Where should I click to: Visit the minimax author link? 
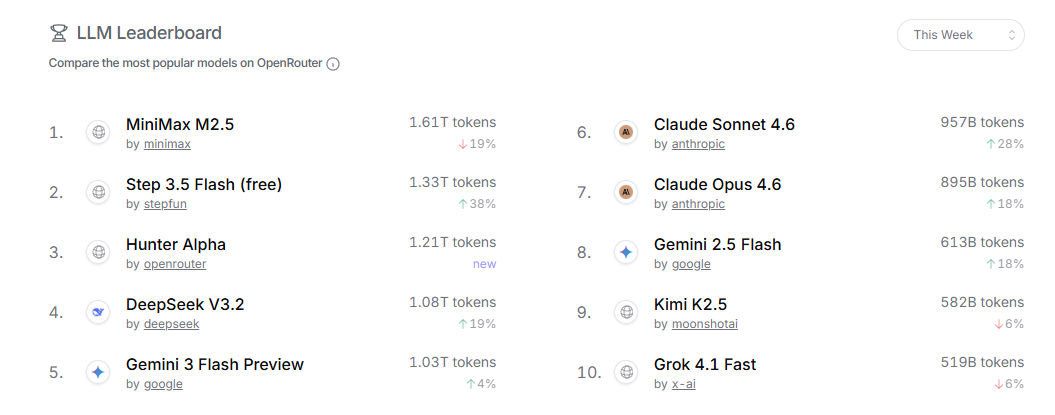167,144
